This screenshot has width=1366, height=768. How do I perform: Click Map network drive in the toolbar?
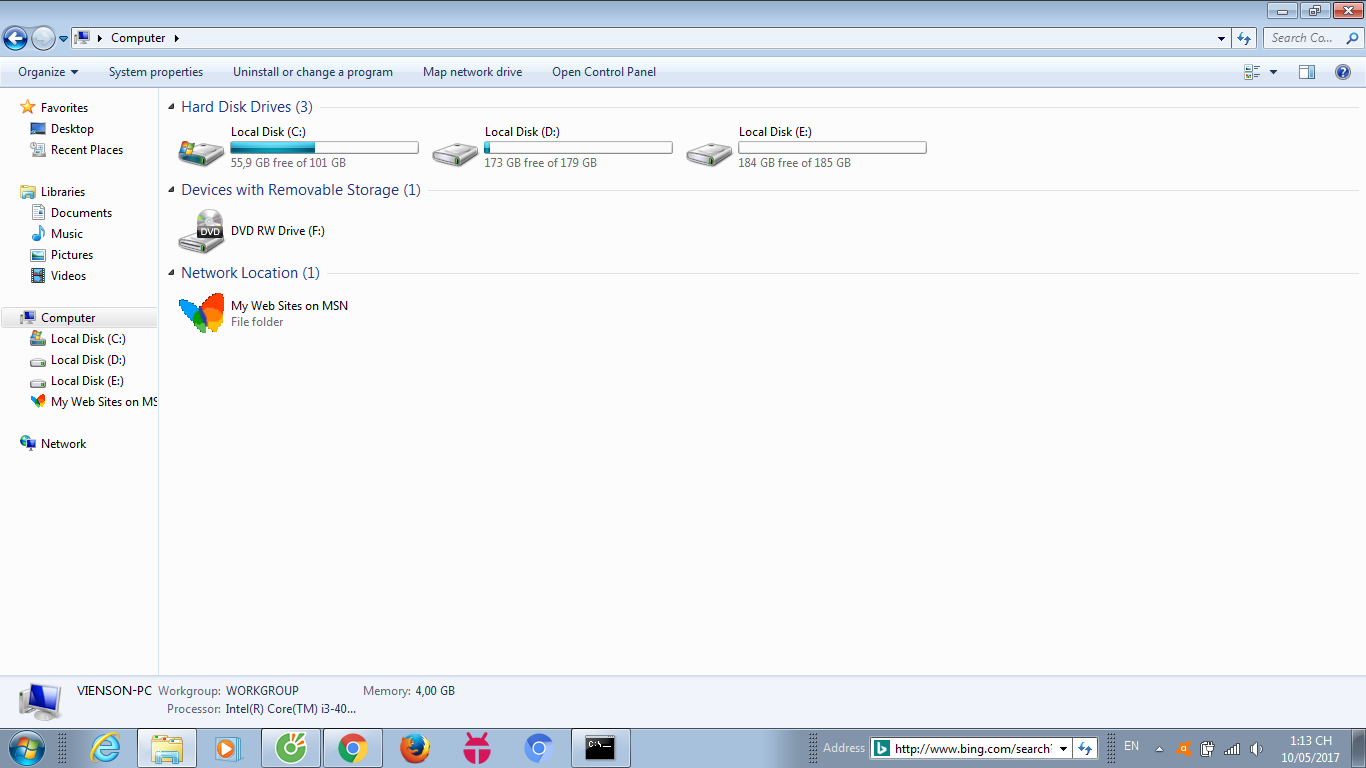[473, 72]
